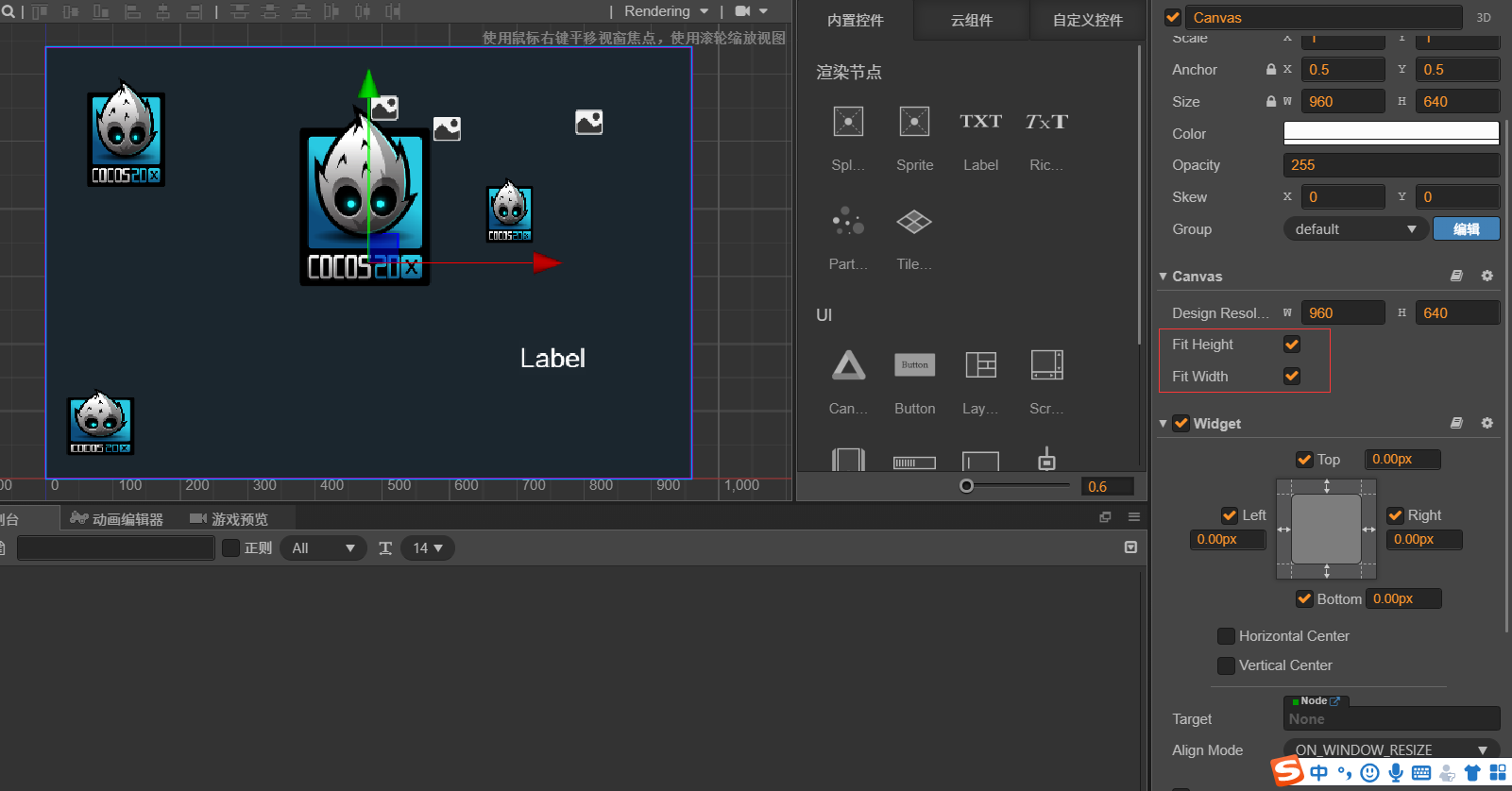Open the Sogou voice input microphone
This screenshot has height=791, width=1512.
(x=1396, y=773)
